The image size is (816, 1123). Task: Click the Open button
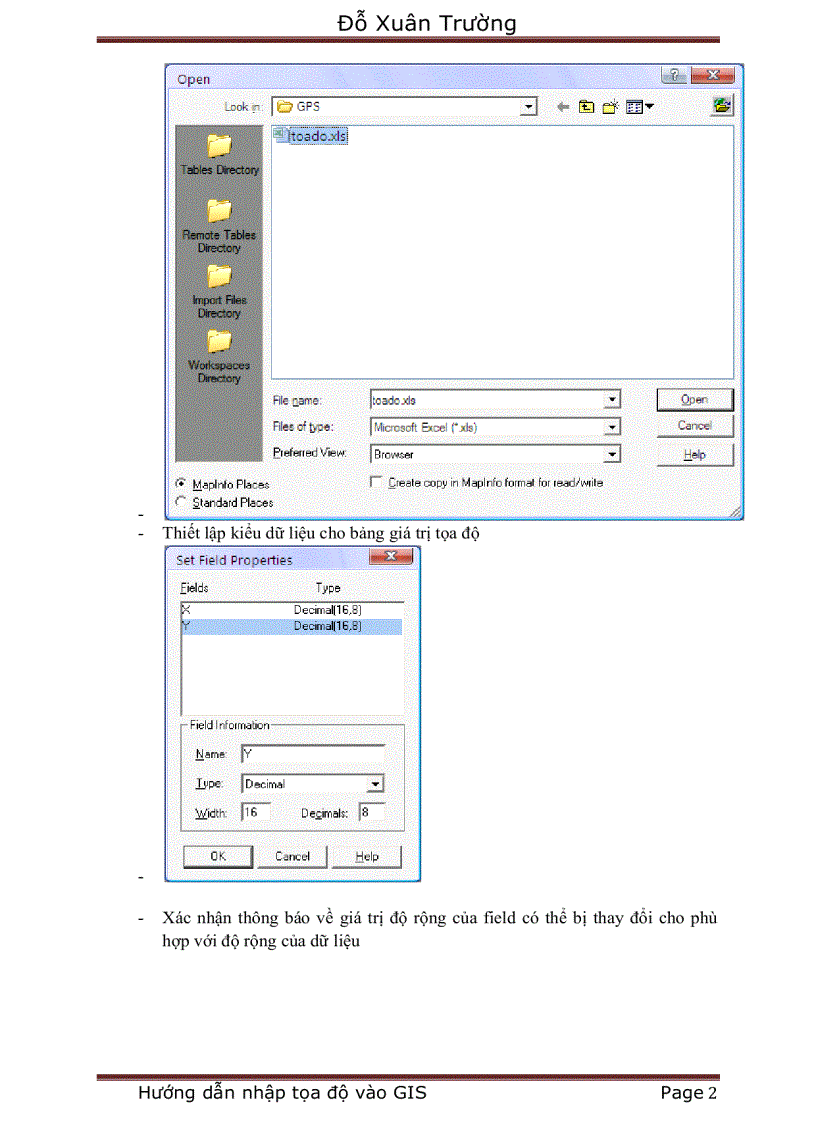tap(694, 399)
